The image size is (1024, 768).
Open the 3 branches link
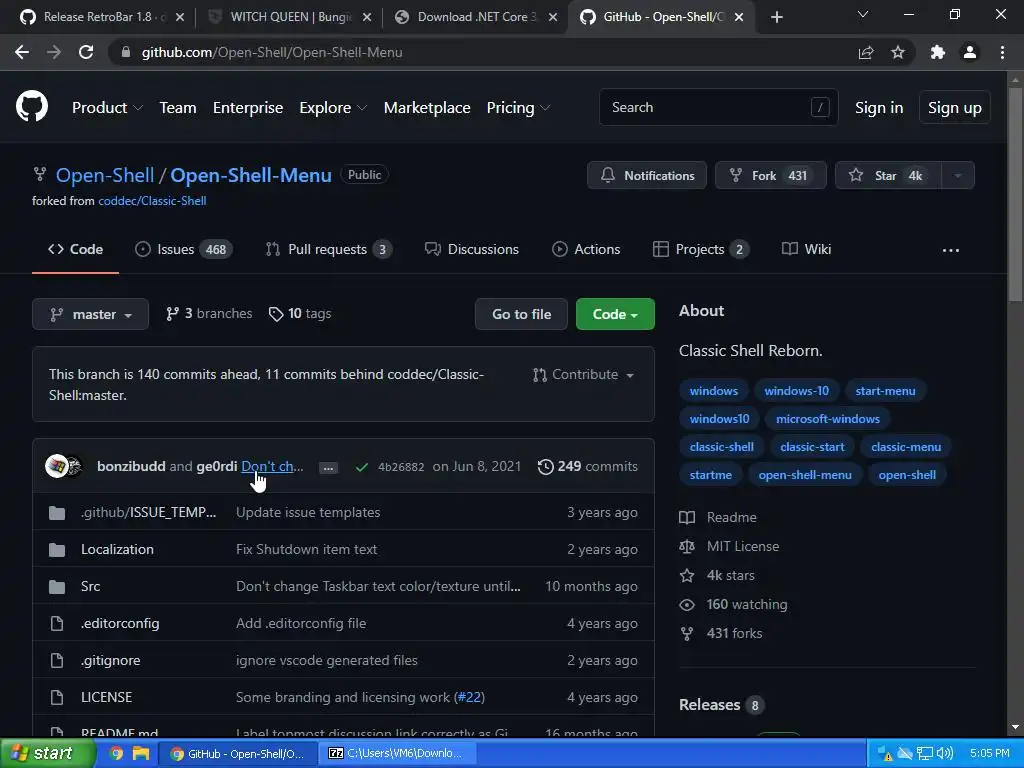point(209,314)
